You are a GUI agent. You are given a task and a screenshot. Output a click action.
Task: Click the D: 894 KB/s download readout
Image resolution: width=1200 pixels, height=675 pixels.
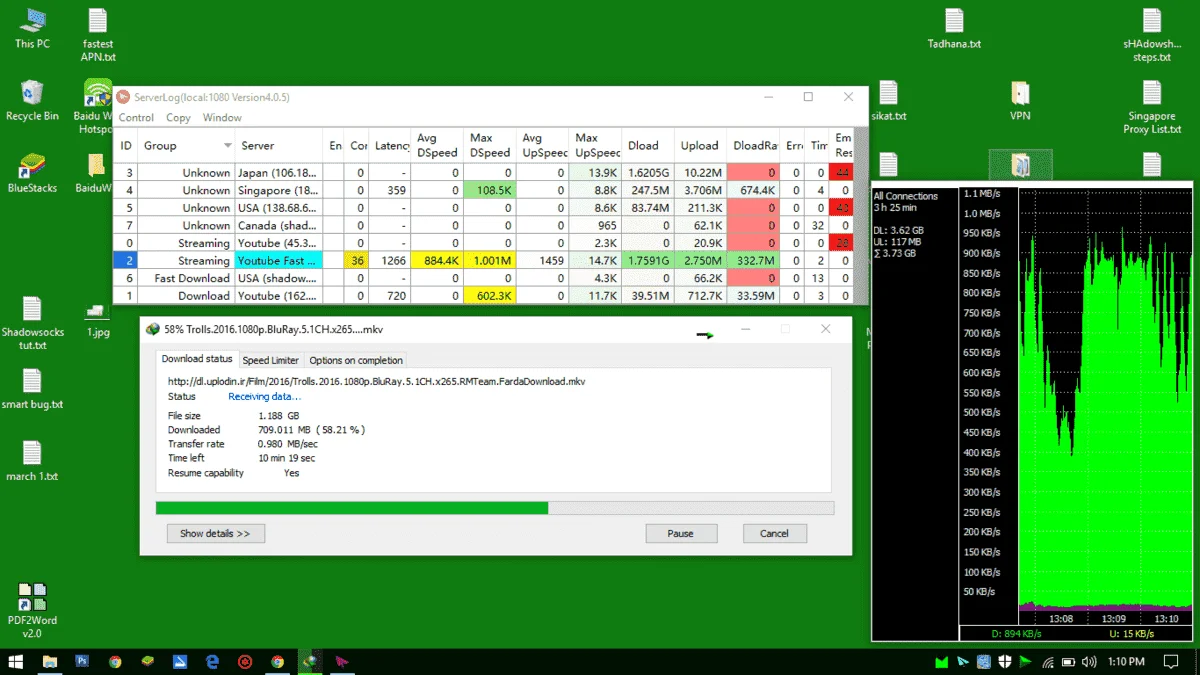pyautogui.click(x=1017, y=634)
